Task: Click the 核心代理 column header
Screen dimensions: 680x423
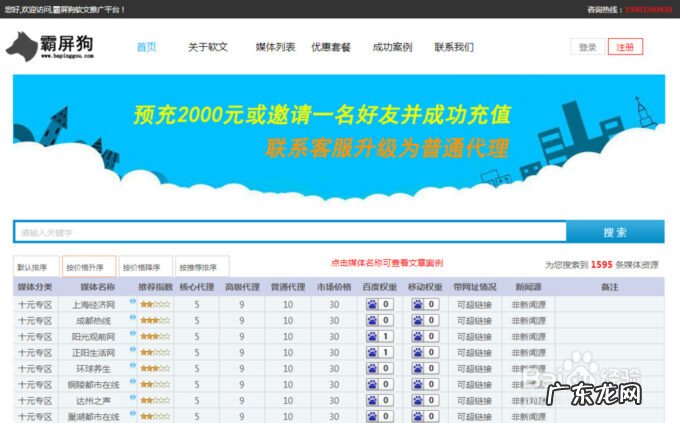Action: click(x=196, y=287)
